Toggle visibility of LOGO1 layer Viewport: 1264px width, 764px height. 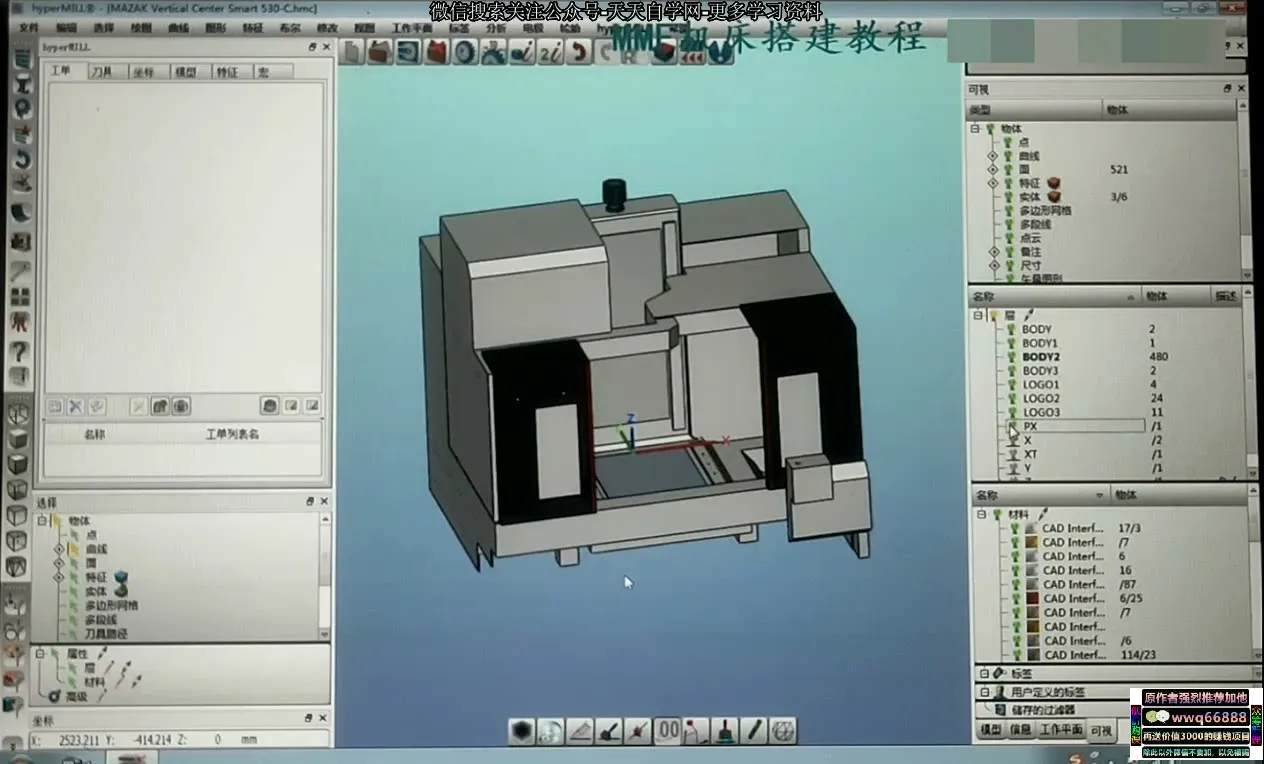(x=1010, y=385)
